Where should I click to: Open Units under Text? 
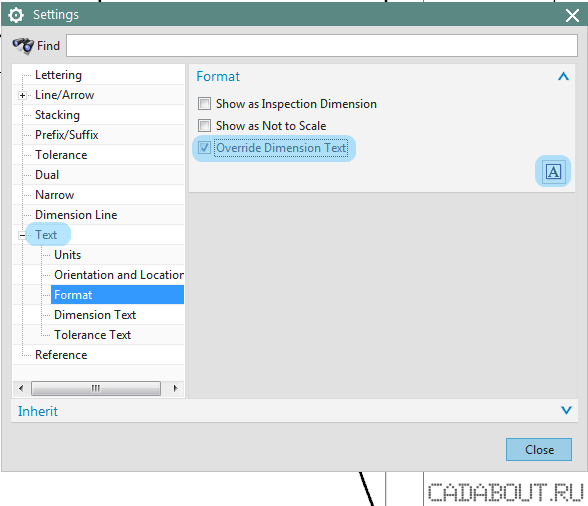pyautogui.click(x=68, y=255)
